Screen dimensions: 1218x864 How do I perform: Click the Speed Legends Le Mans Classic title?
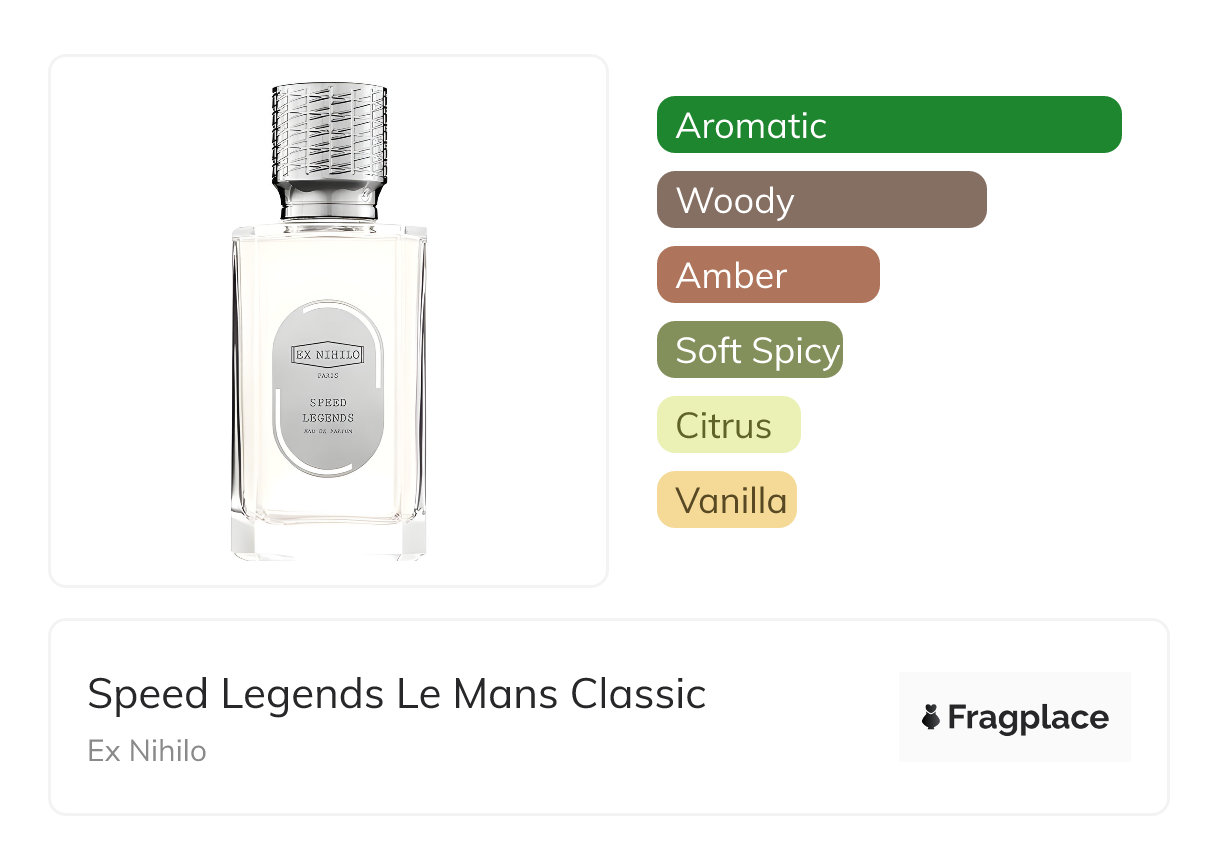click(396, 694)
